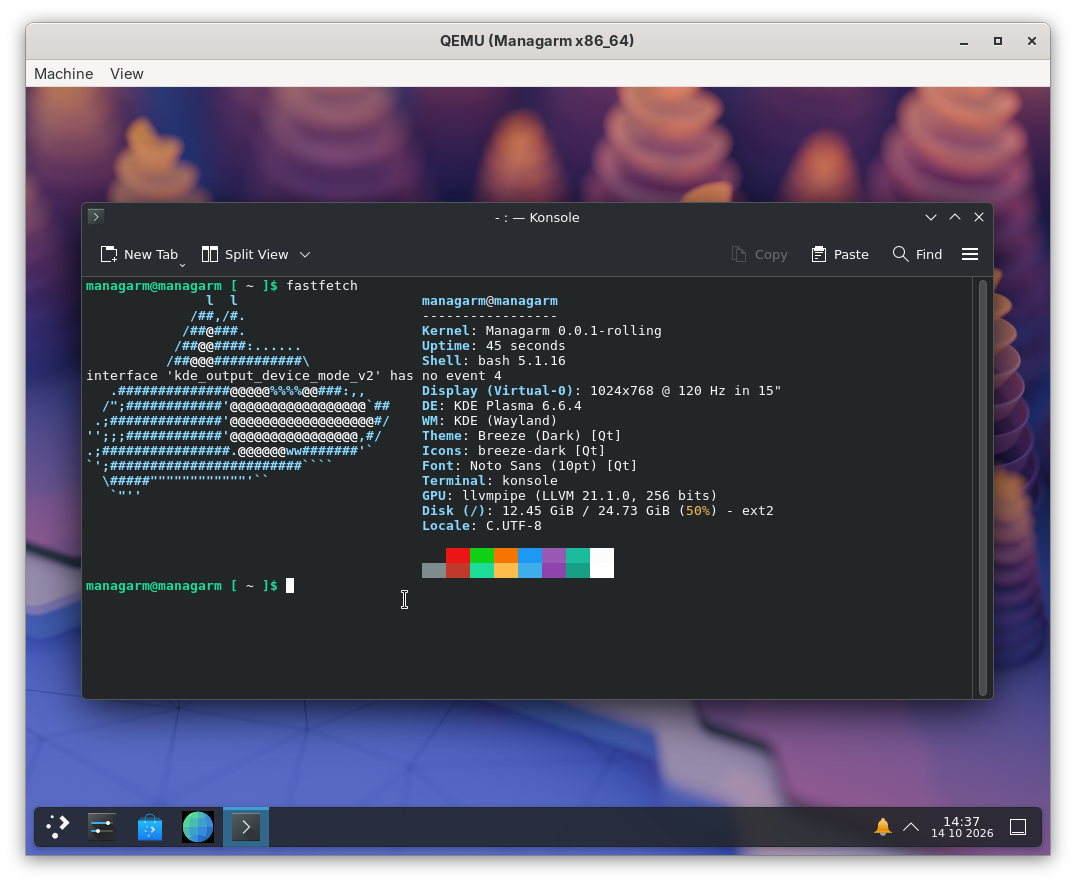1076x884 pixels.
Task: Click the 'Kernel' line text
Action: click(x=541, y=331)
